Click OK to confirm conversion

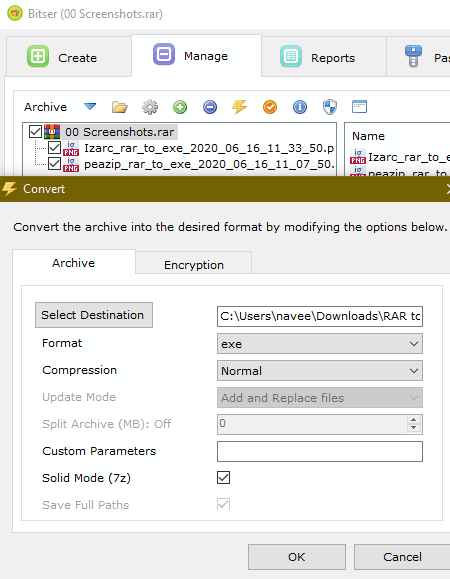pyautogui.click(x=297, y=557)
